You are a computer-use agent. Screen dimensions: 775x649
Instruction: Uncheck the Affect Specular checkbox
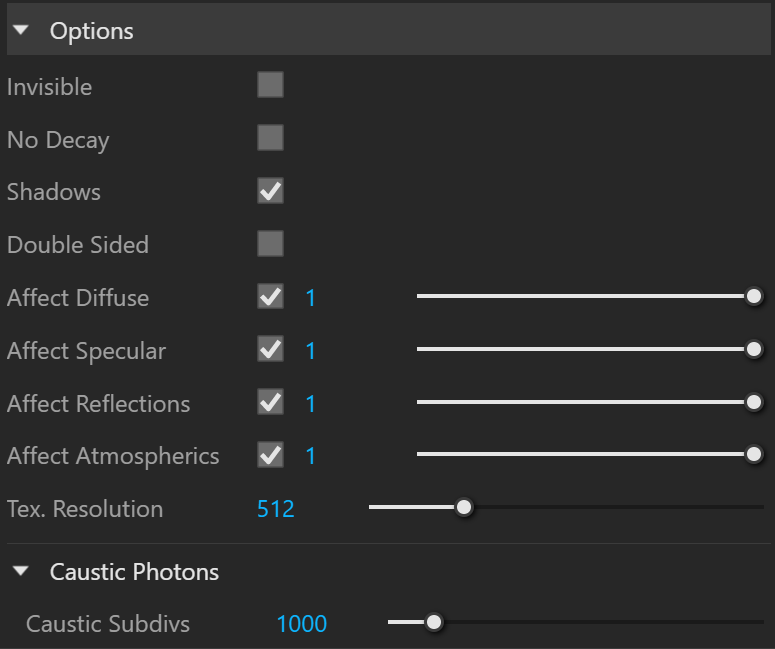[x=270, y=349]
